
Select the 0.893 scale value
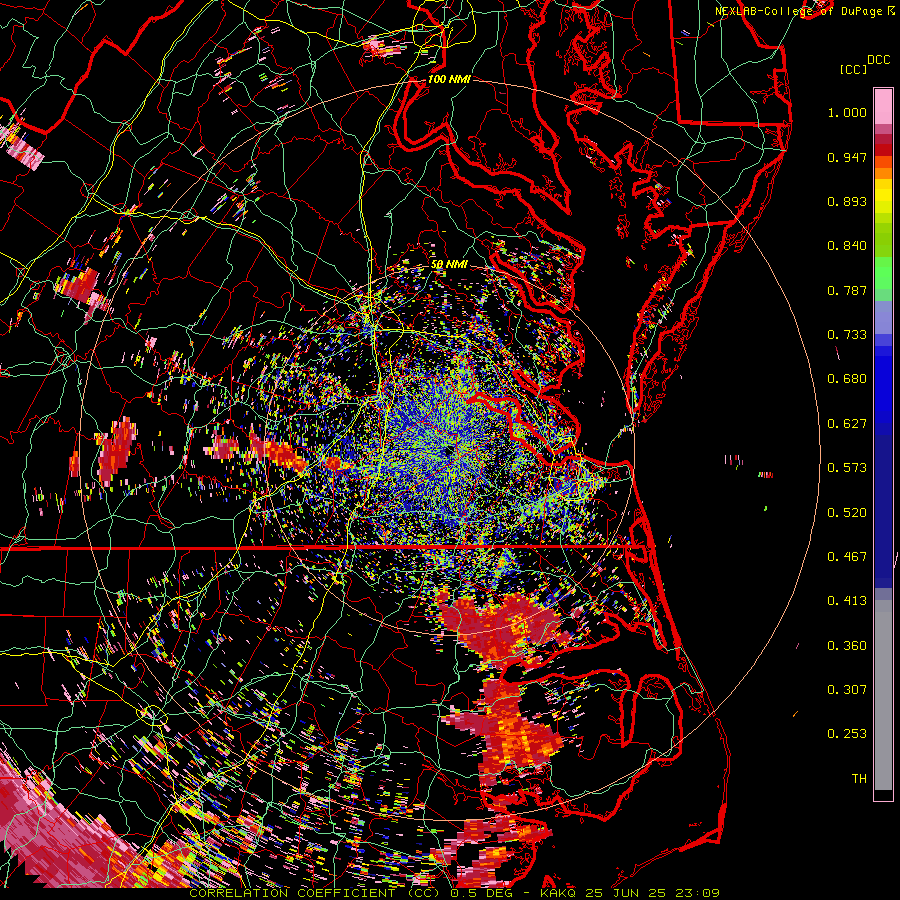[847, 201]
